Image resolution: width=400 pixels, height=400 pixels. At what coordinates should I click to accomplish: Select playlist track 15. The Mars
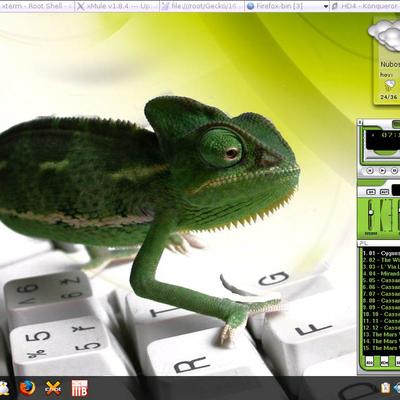[381, 348]
